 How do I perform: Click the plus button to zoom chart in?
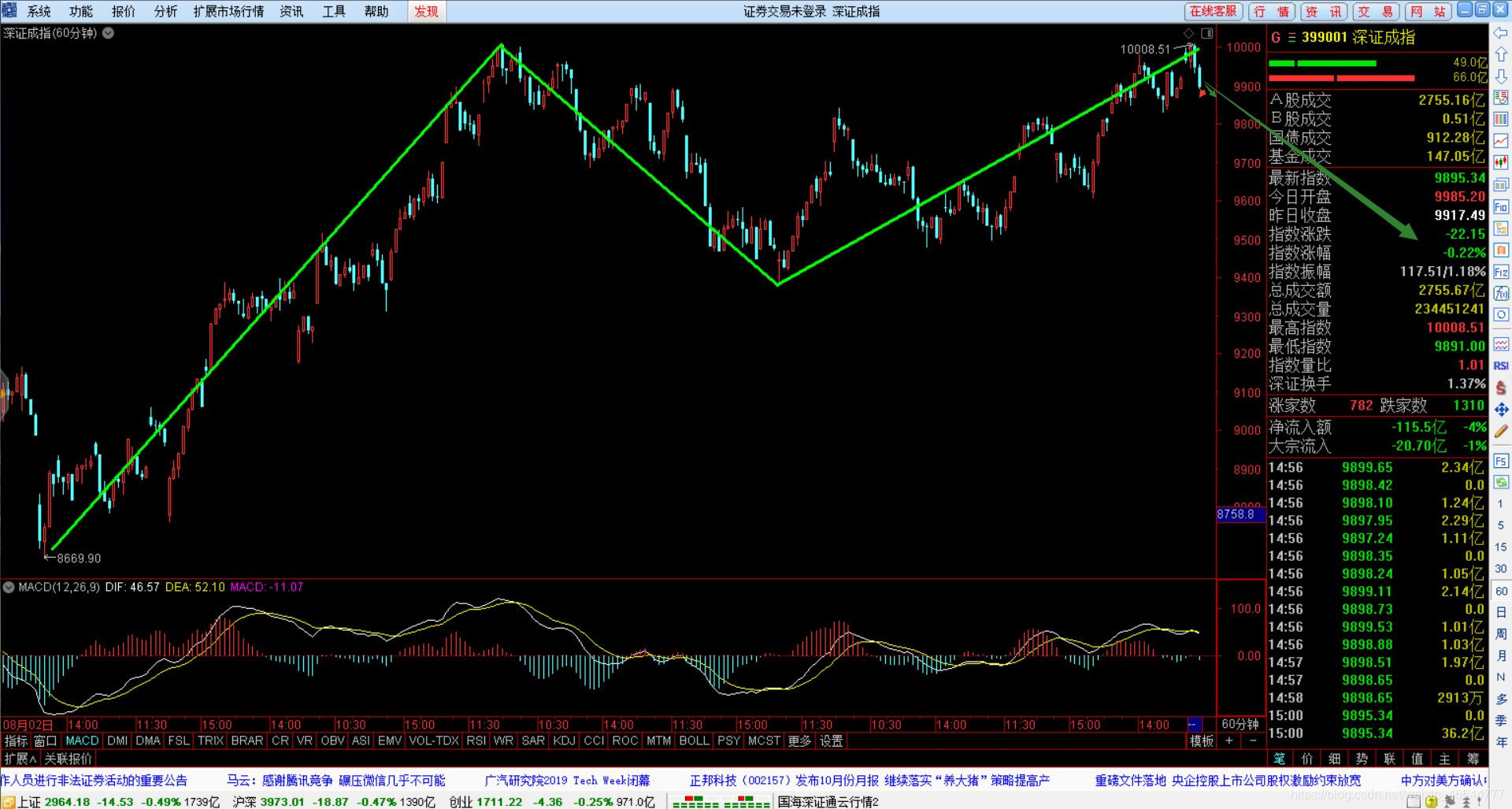pos(1229,740)
